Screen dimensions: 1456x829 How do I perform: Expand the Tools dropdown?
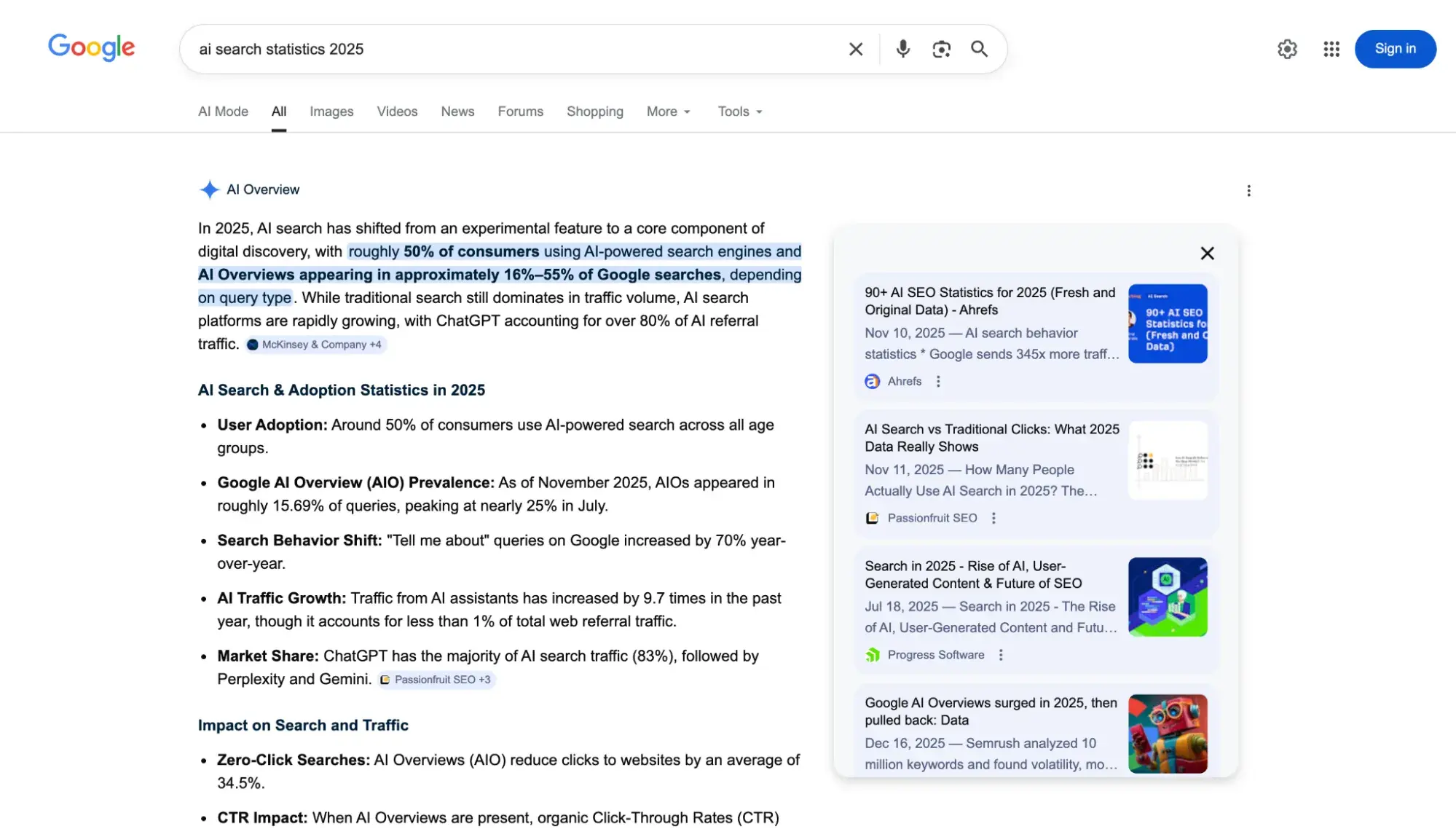point(739,111)
